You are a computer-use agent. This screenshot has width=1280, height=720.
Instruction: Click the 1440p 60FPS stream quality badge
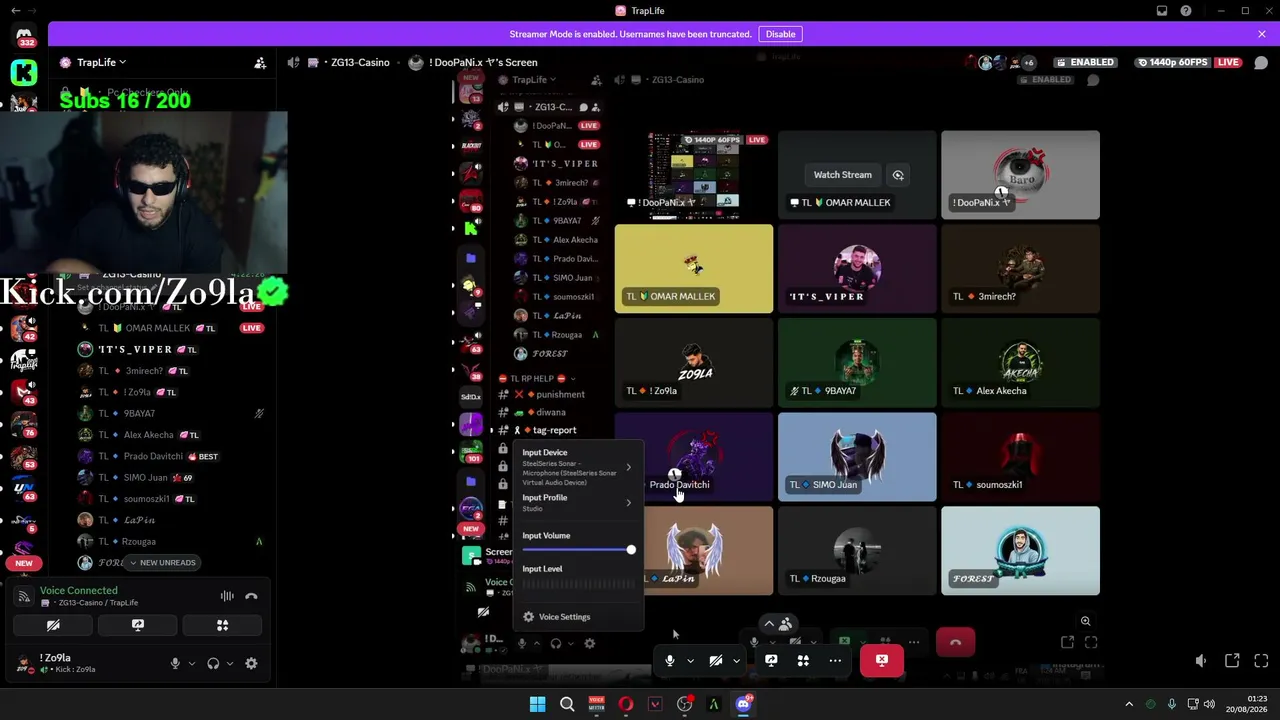1172,62
